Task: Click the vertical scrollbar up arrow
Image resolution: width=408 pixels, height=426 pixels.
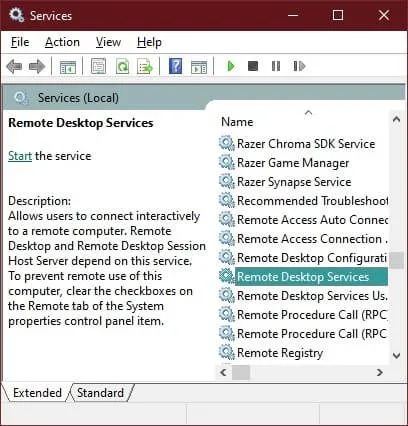Action: tap(396, 119)
